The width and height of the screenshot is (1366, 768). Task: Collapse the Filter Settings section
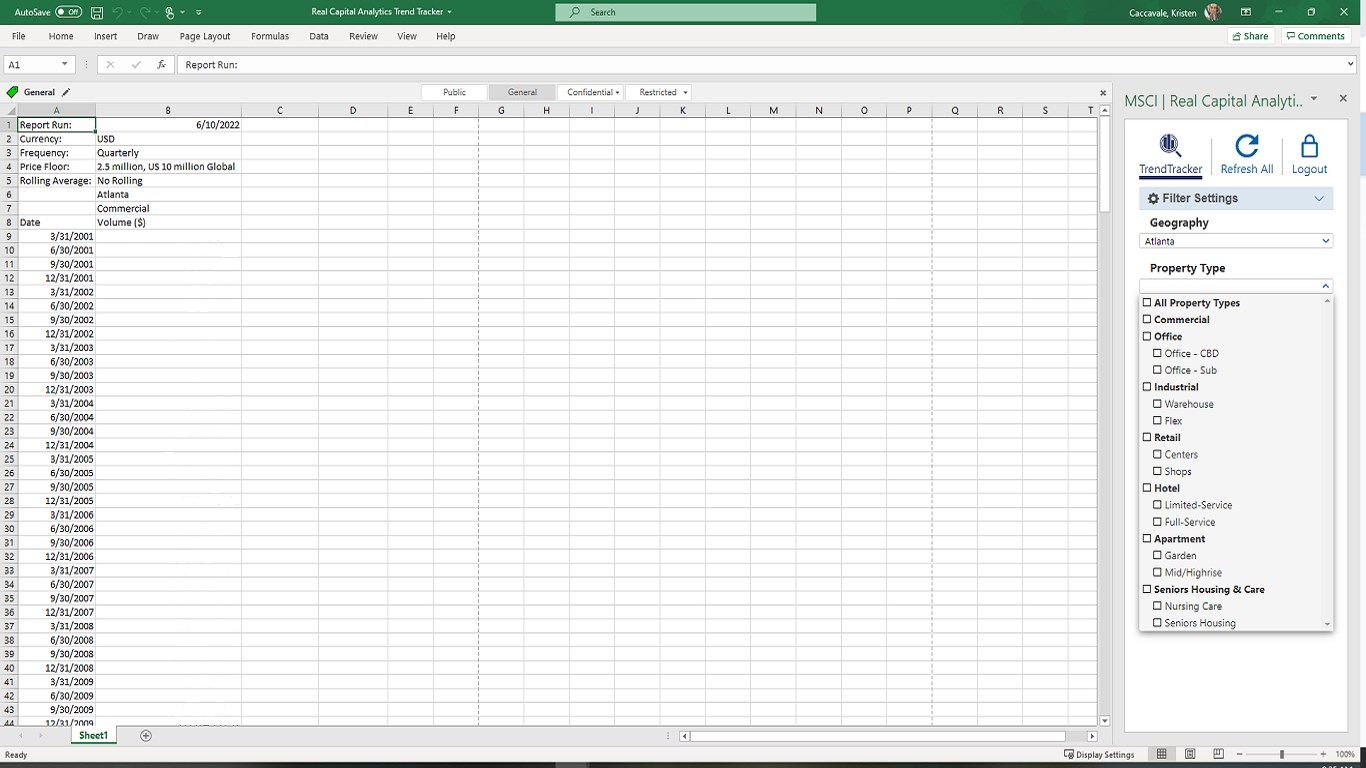point(1318,198)
